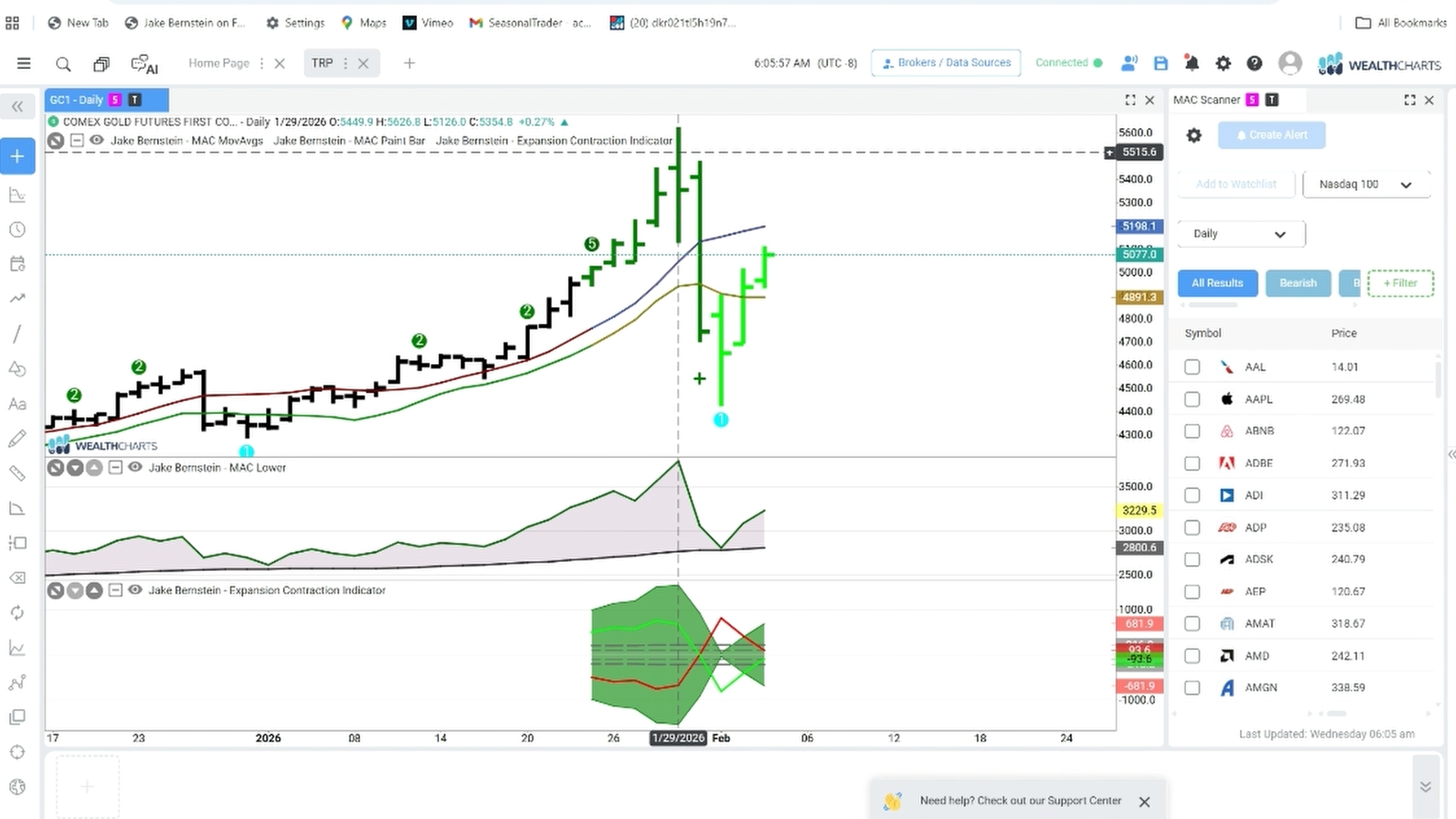The width and height of the screenshot is (1456, 819).
Task: Save layout with the floppy disk icon
Action: (1161, 64)
